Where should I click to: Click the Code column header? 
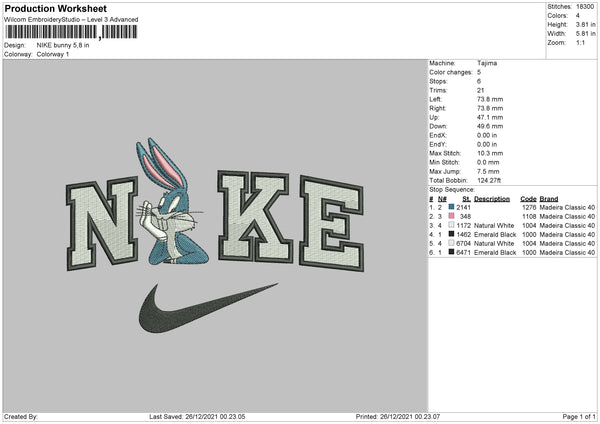point(528,198)
